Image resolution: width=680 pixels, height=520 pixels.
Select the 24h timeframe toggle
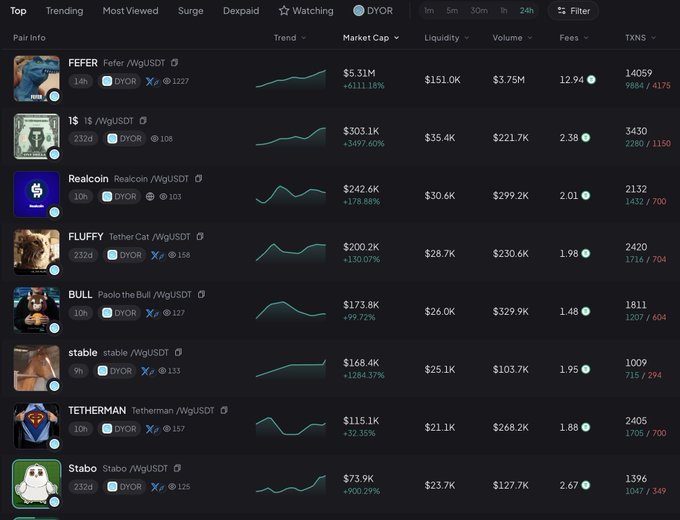[x=526, y=10]
